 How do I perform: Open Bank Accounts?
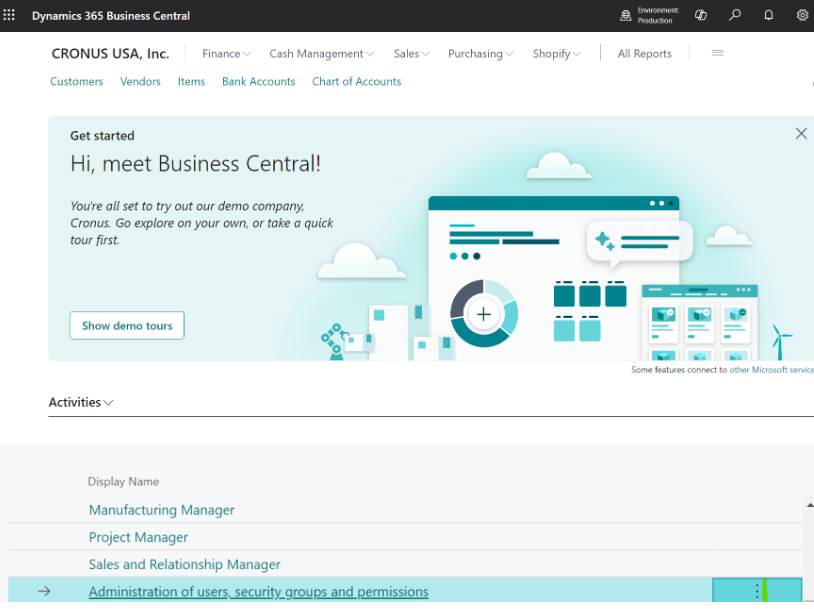click(259, 82)
